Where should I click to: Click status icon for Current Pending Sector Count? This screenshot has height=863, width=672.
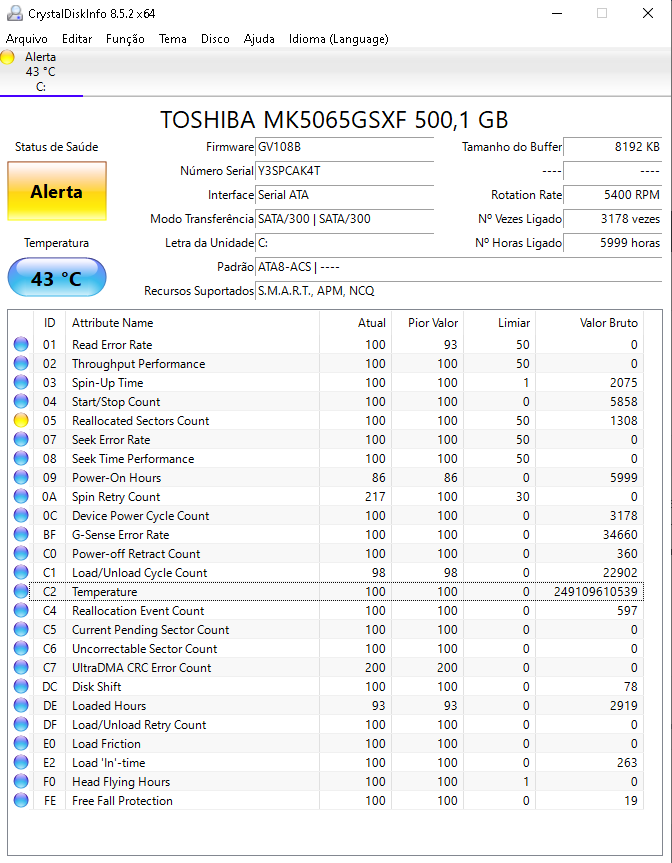pyautogui.click(x=21, y=630)
